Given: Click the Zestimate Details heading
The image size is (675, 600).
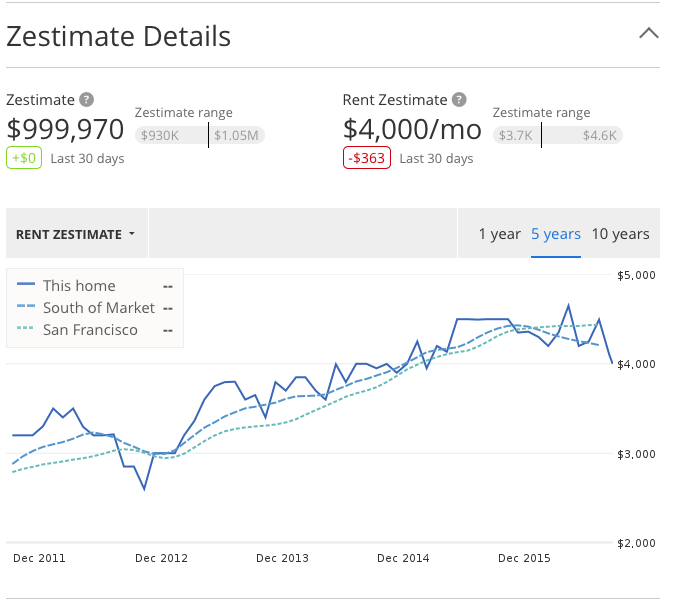Looking at the screenshot, I should click(x=118, y=36).
